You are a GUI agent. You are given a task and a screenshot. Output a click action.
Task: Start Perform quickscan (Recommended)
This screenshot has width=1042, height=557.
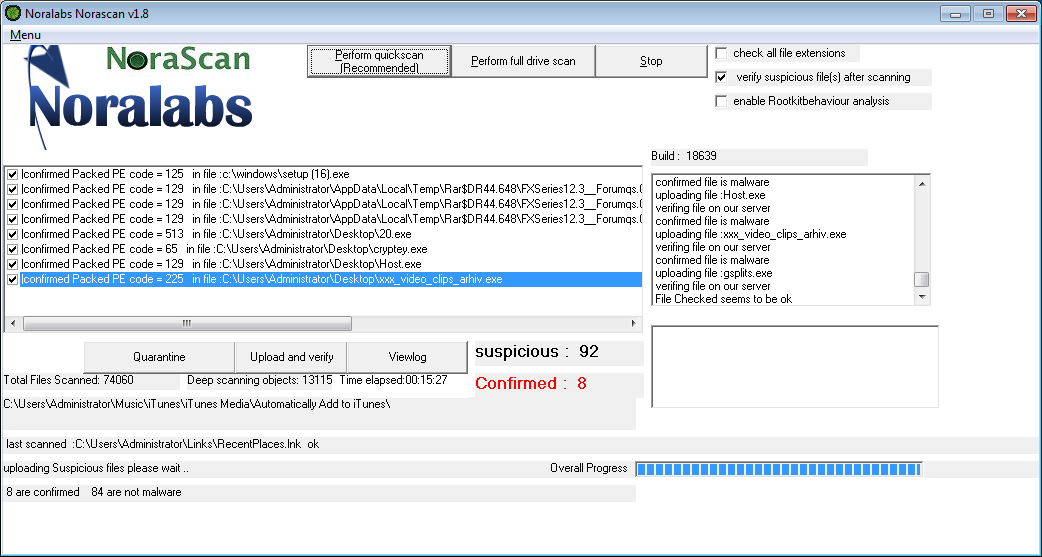pos(379,61)
